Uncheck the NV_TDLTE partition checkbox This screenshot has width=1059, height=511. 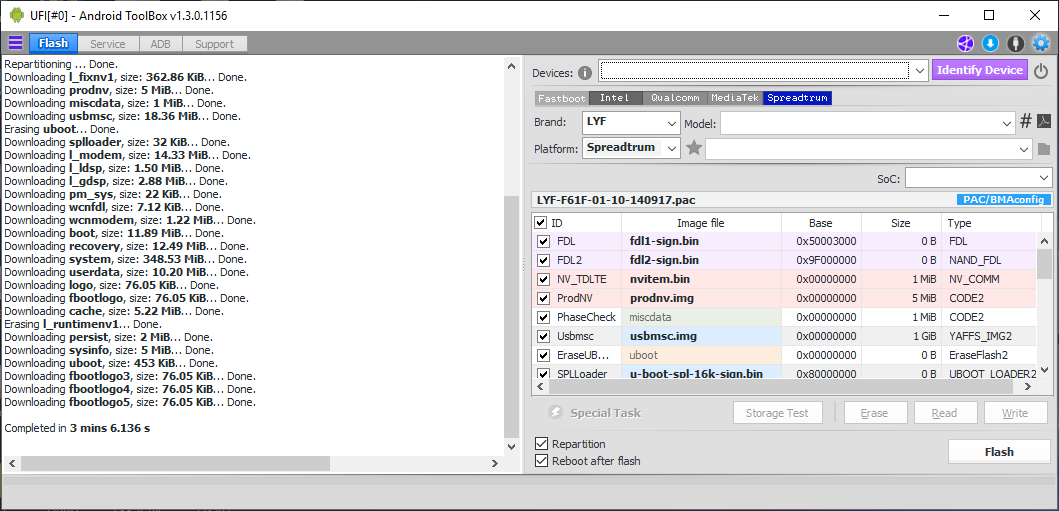click(x=542, y=279)
